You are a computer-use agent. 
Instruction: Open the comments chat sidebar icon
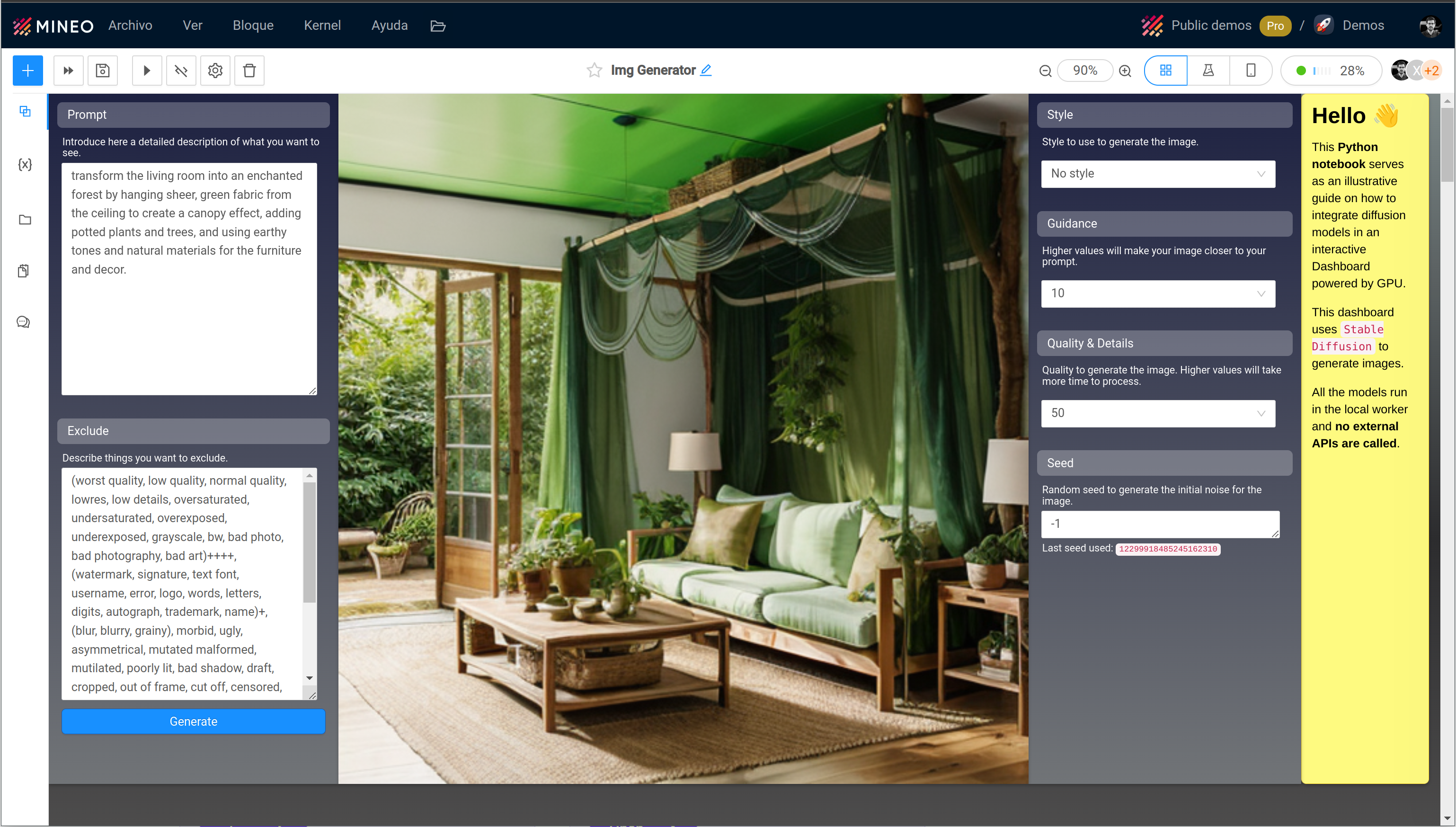coord(23,322)
